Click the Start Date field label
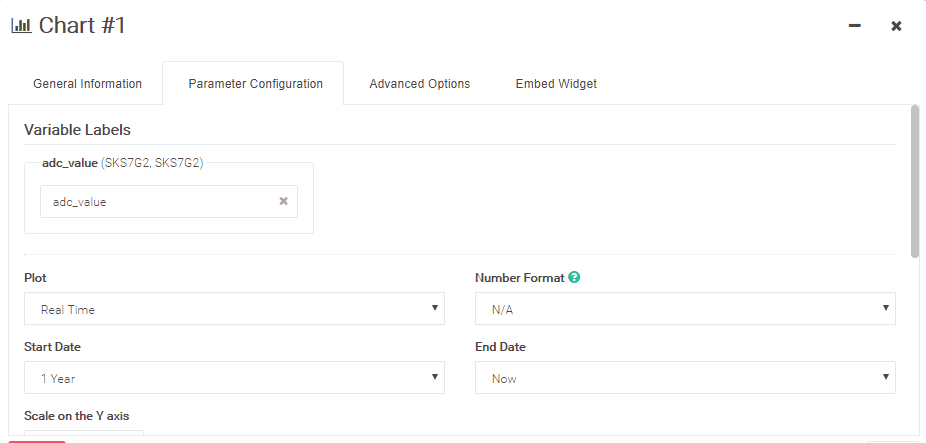This screenshot has height=443, width=926. pyautogui.click(x=52, y=347)
